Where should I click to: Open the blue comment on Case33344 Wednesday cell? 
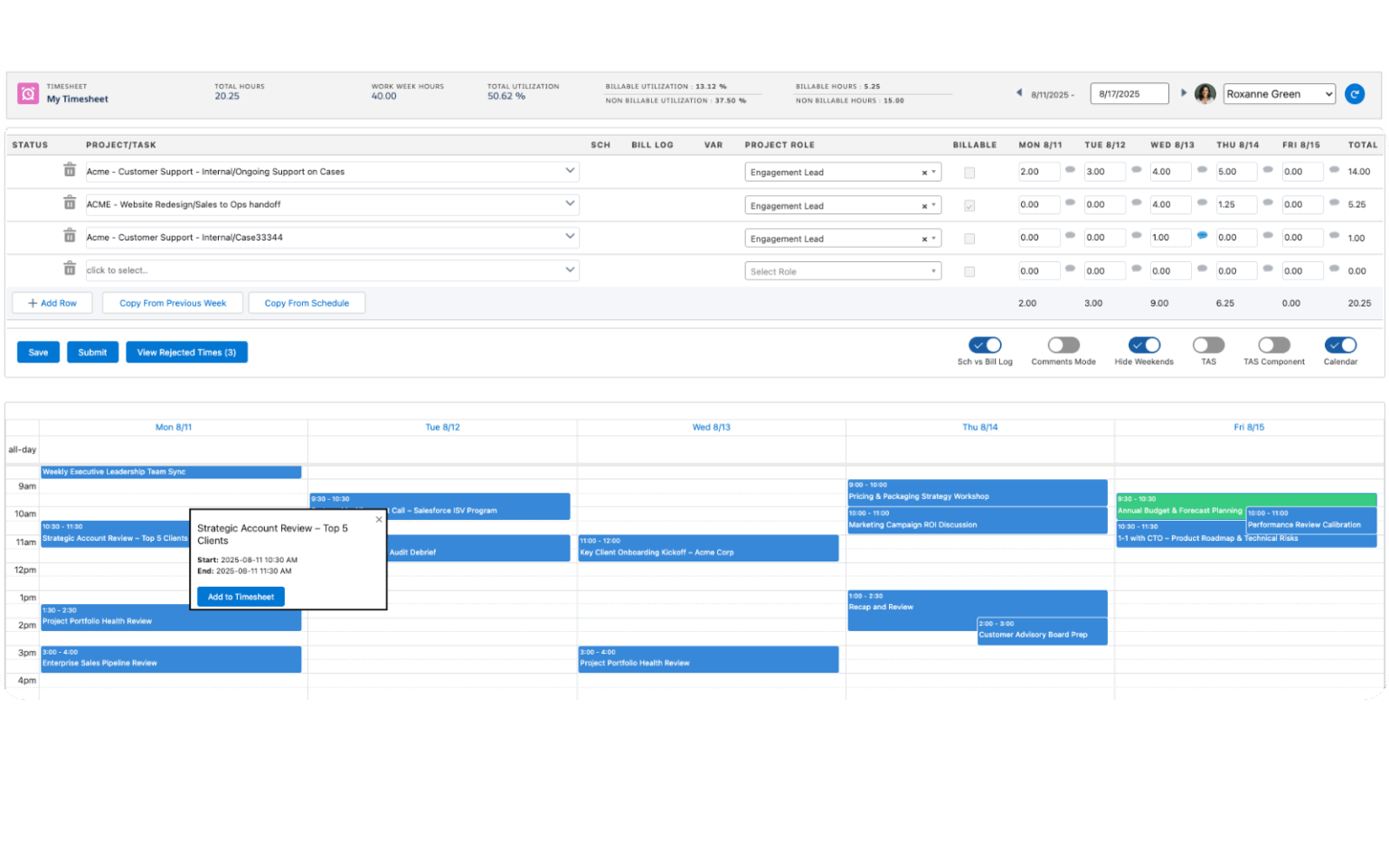click(x=1202, y=236)
